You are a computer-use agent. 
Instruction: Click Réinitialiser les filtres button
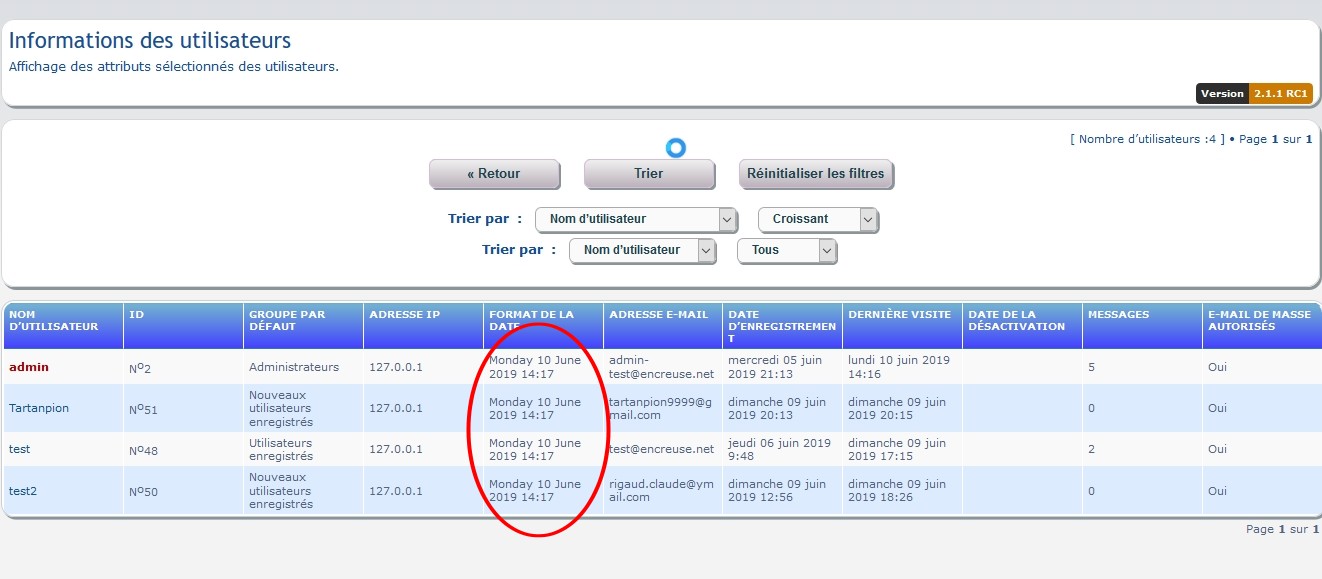point(815,174)
